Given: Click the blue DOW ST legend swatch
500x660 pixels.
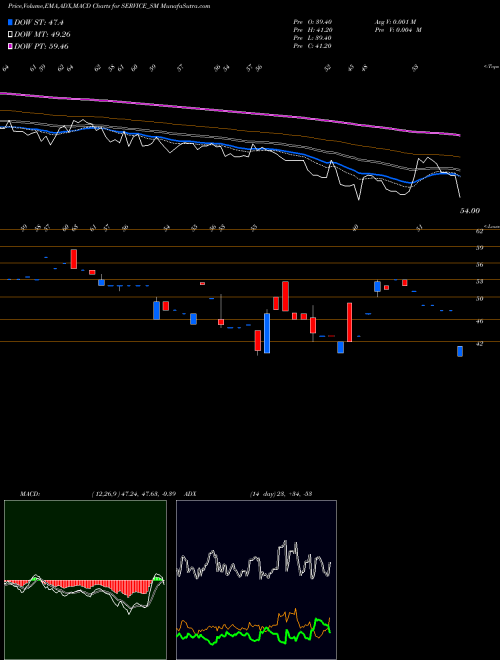Looking at the screenshot, I should click(x=10, y=22).
